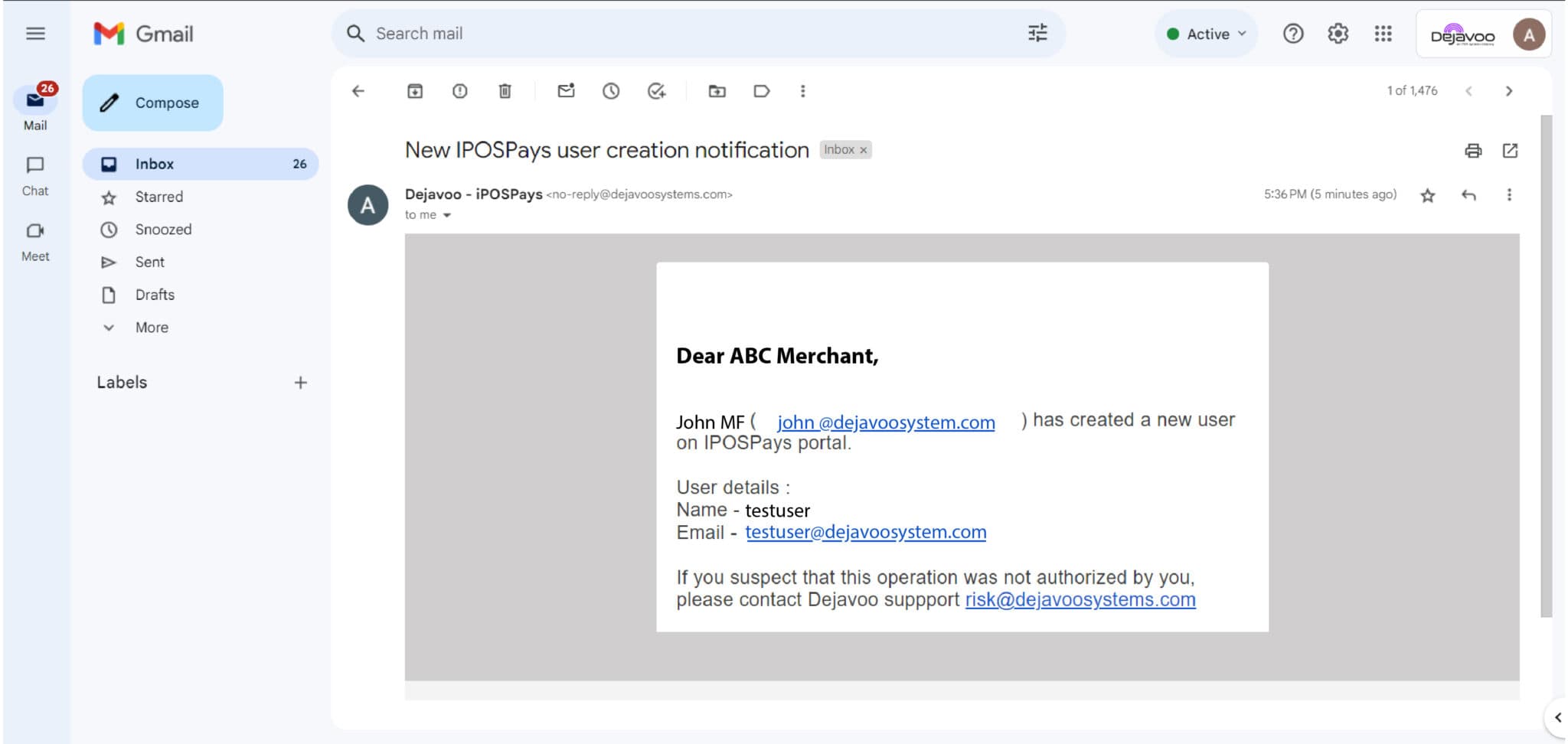Image resolution: width=1568 pixels, height=744 pixels.
Task: Go to the older email arrow
Action: coord(1509,91)
